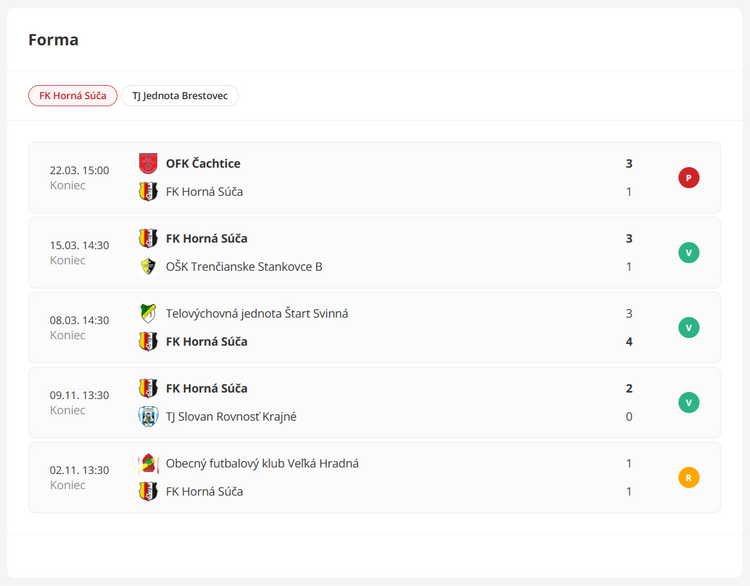Switch to the TJ Jednota Brestovec tab

180,96
